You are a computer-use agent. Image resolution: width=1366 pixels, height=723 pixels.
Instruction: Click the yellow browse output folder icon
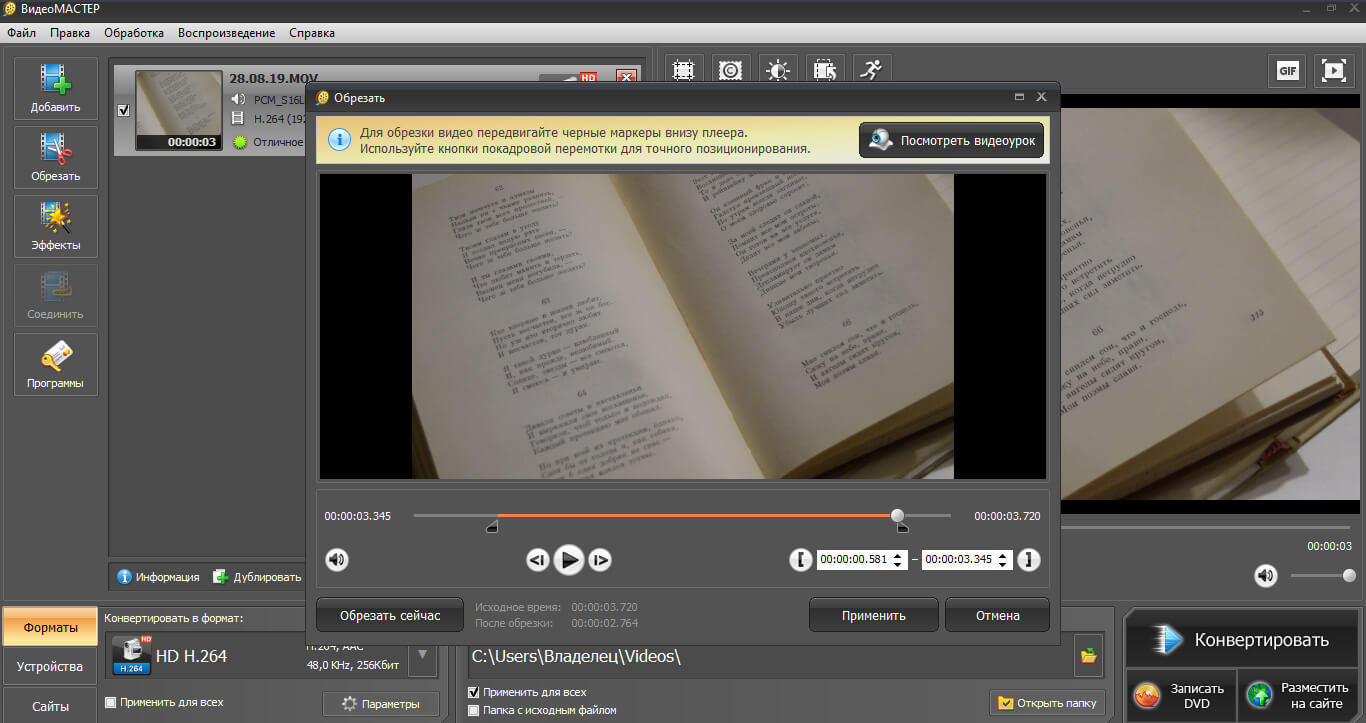click(x=1089, y=656)
